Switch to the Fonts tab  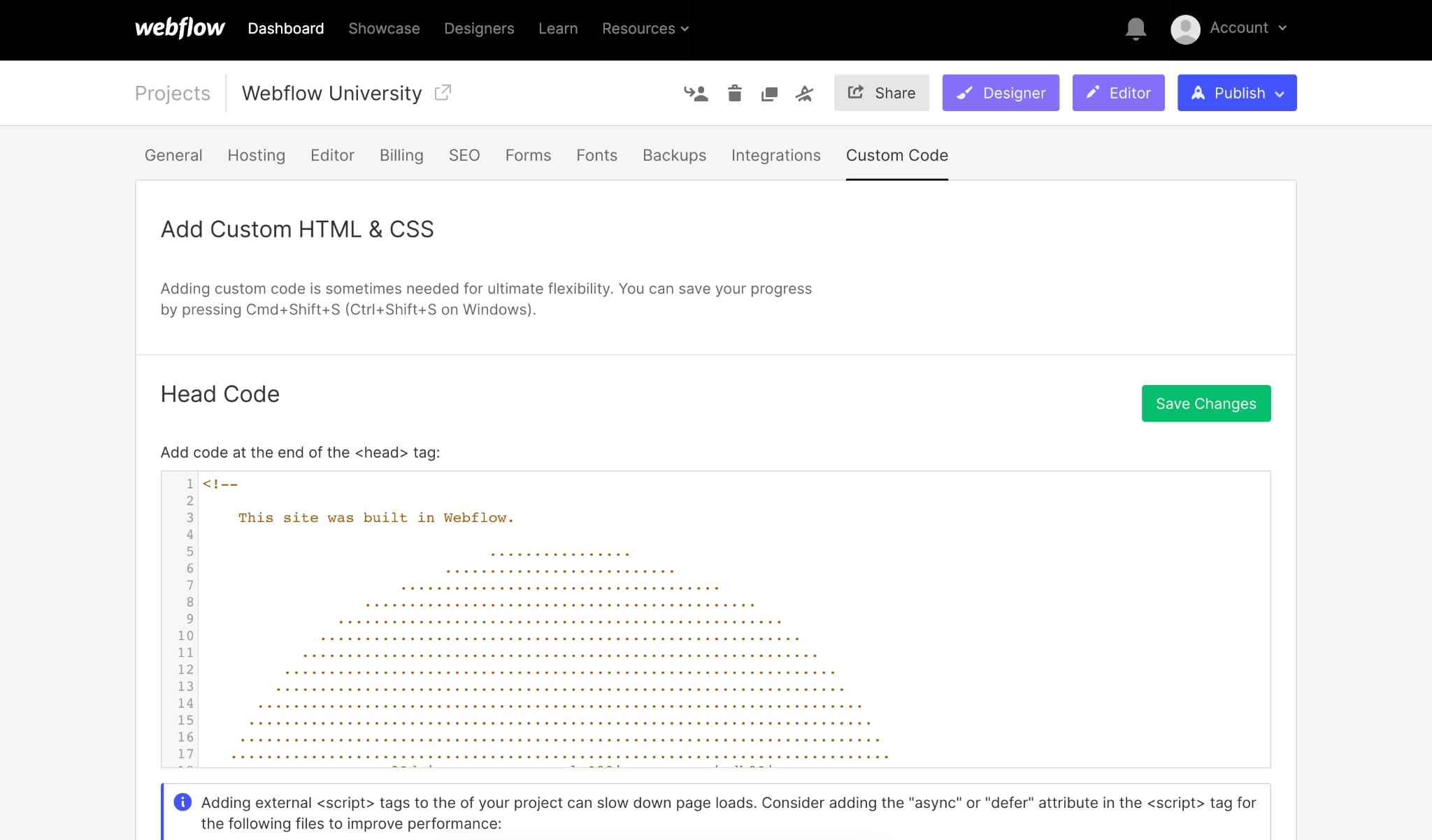click(596, 155)
